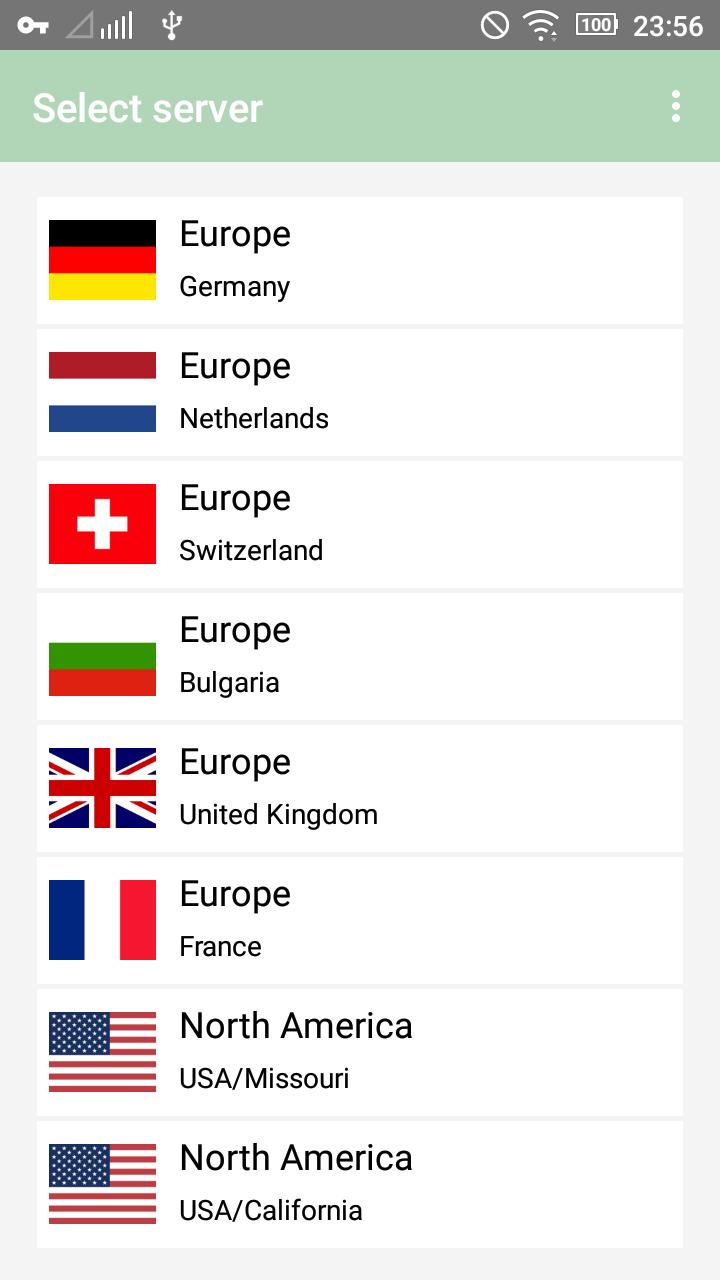Tap the flag beside USA/California
This screenshot has height=1280, width=720.
(x=102, y=1184)
